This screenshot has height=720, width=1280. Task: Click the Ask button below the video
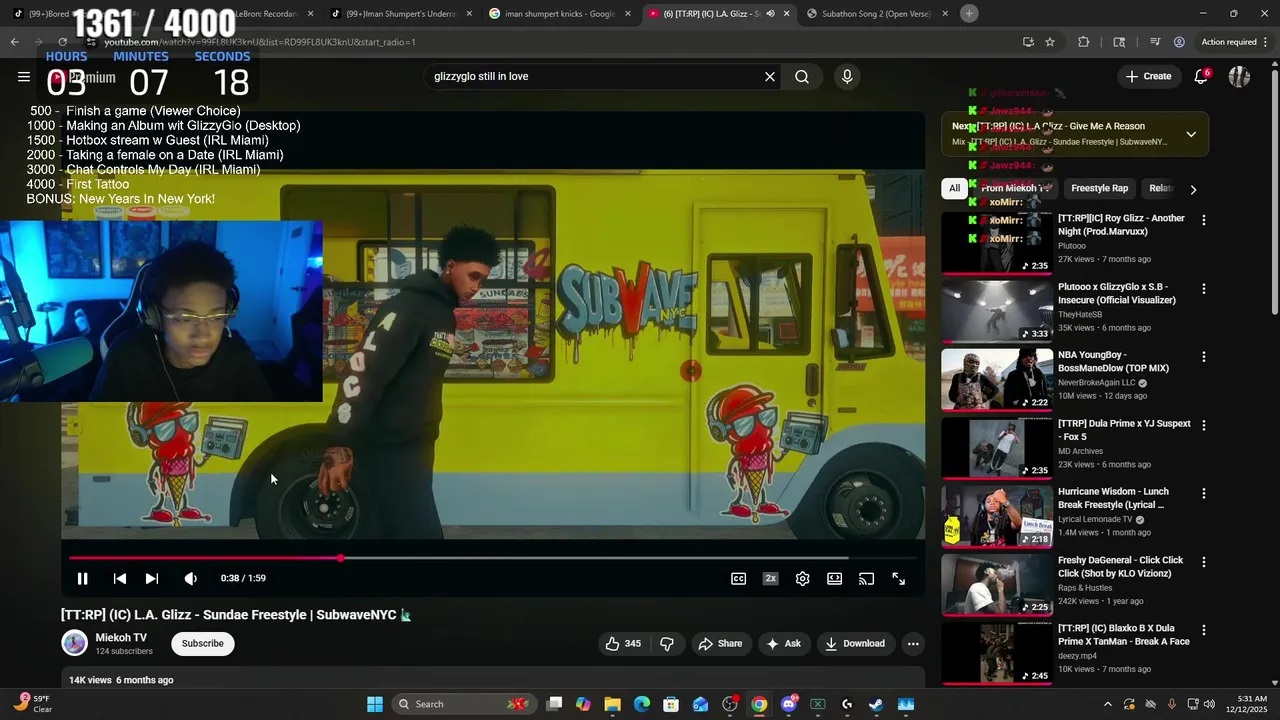click(783, 643)
